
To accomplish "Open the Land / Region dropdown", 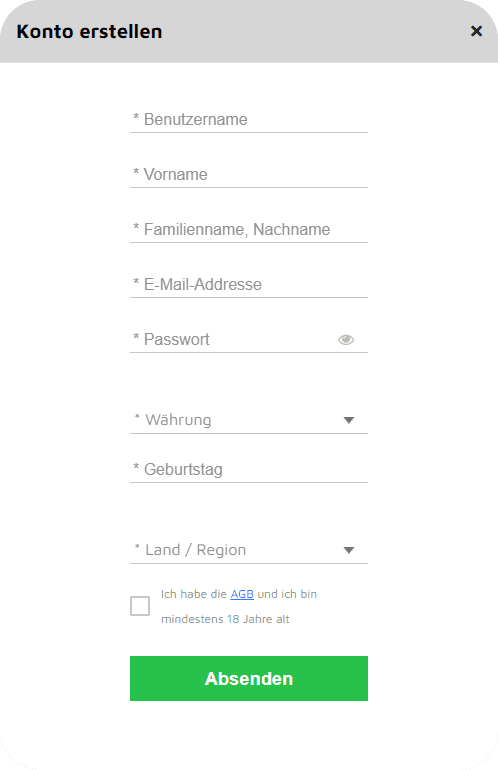I will (249, 550).
